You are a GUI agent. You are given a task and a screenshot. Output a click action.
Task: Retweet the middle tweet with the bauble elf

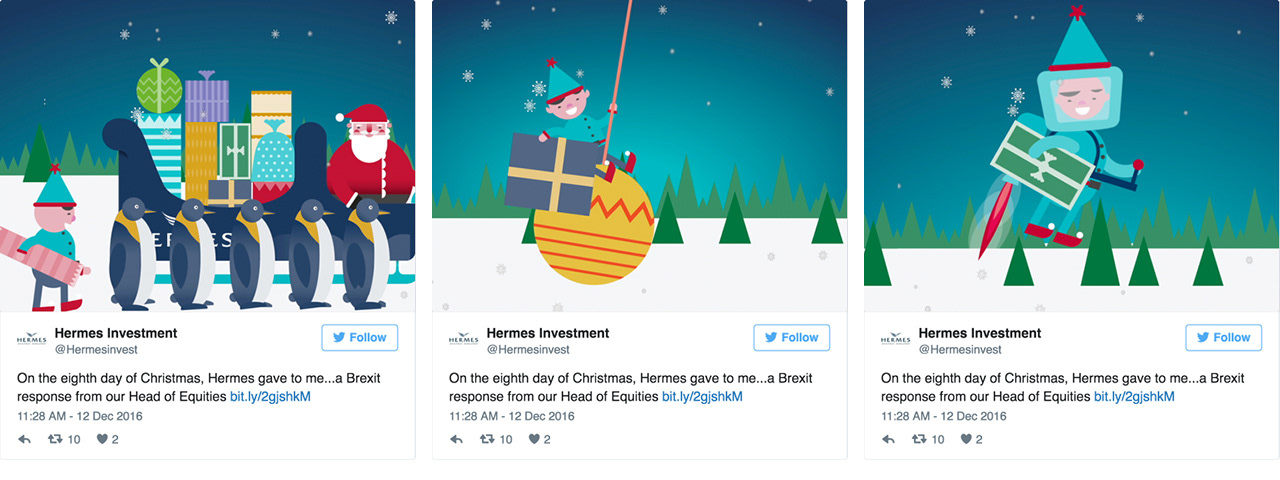488,439
